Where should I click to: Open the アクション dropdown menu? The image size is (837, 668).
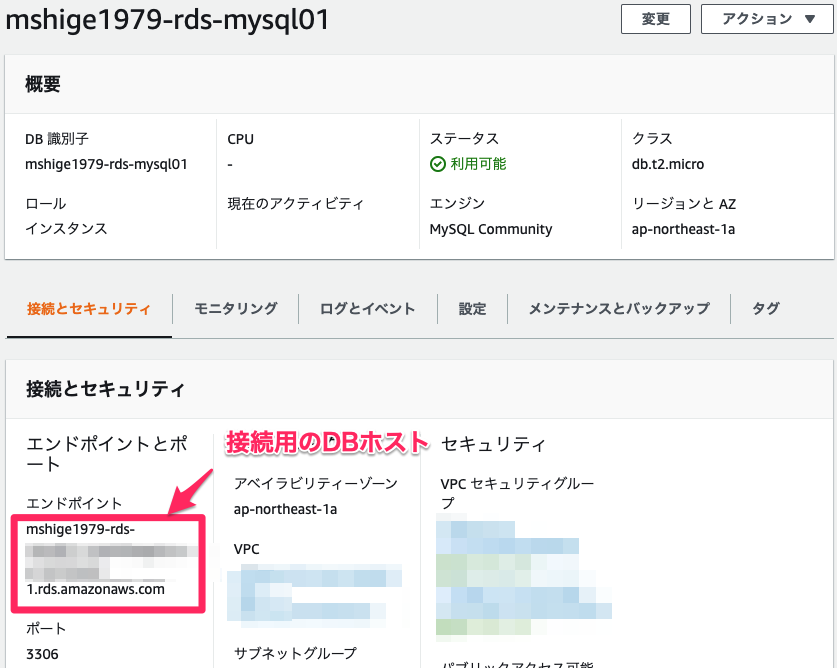click(766, 19)
